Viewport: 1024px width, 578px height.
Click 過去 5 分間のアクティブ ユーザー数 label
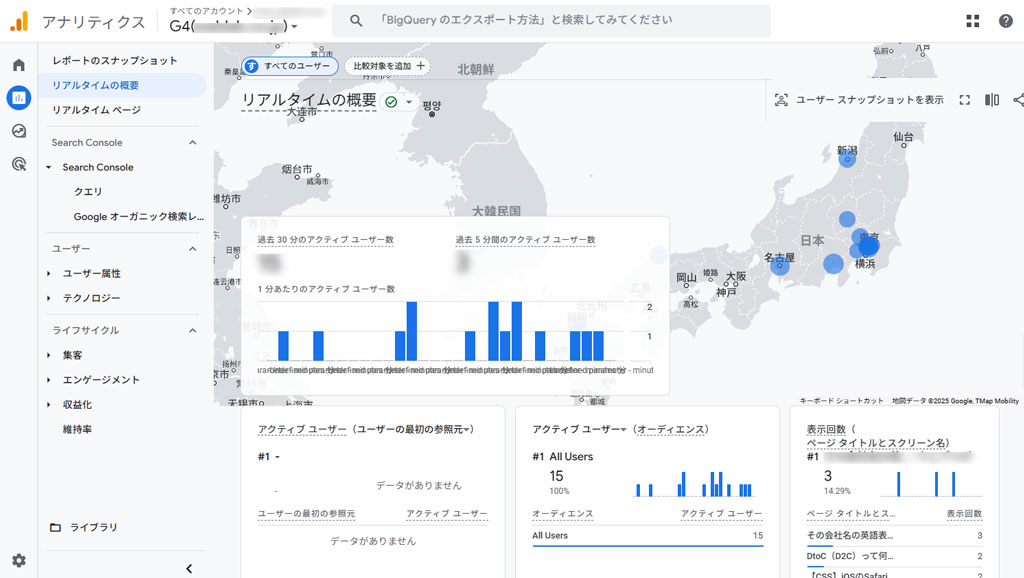pos(525,240)
